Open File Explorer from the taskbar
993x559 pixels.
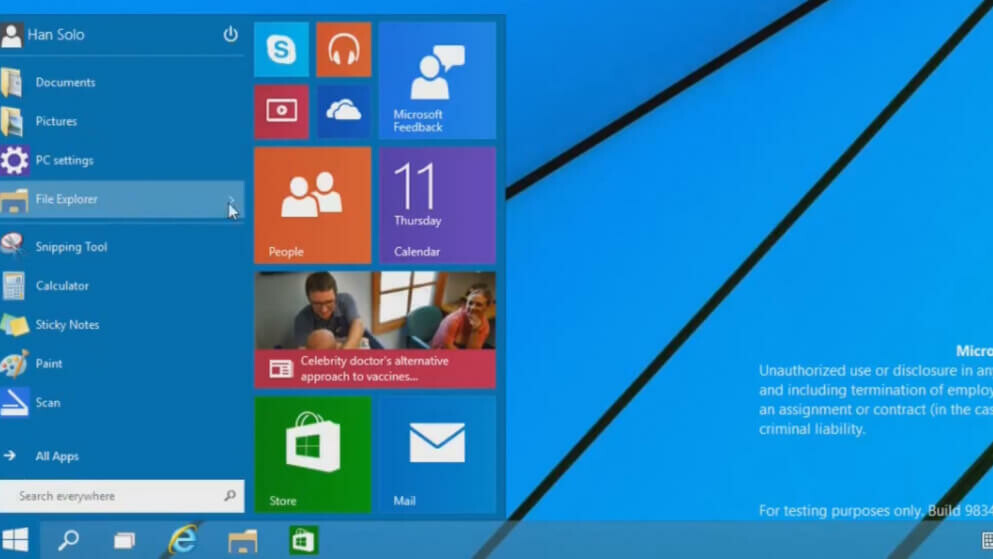point(243,541)
